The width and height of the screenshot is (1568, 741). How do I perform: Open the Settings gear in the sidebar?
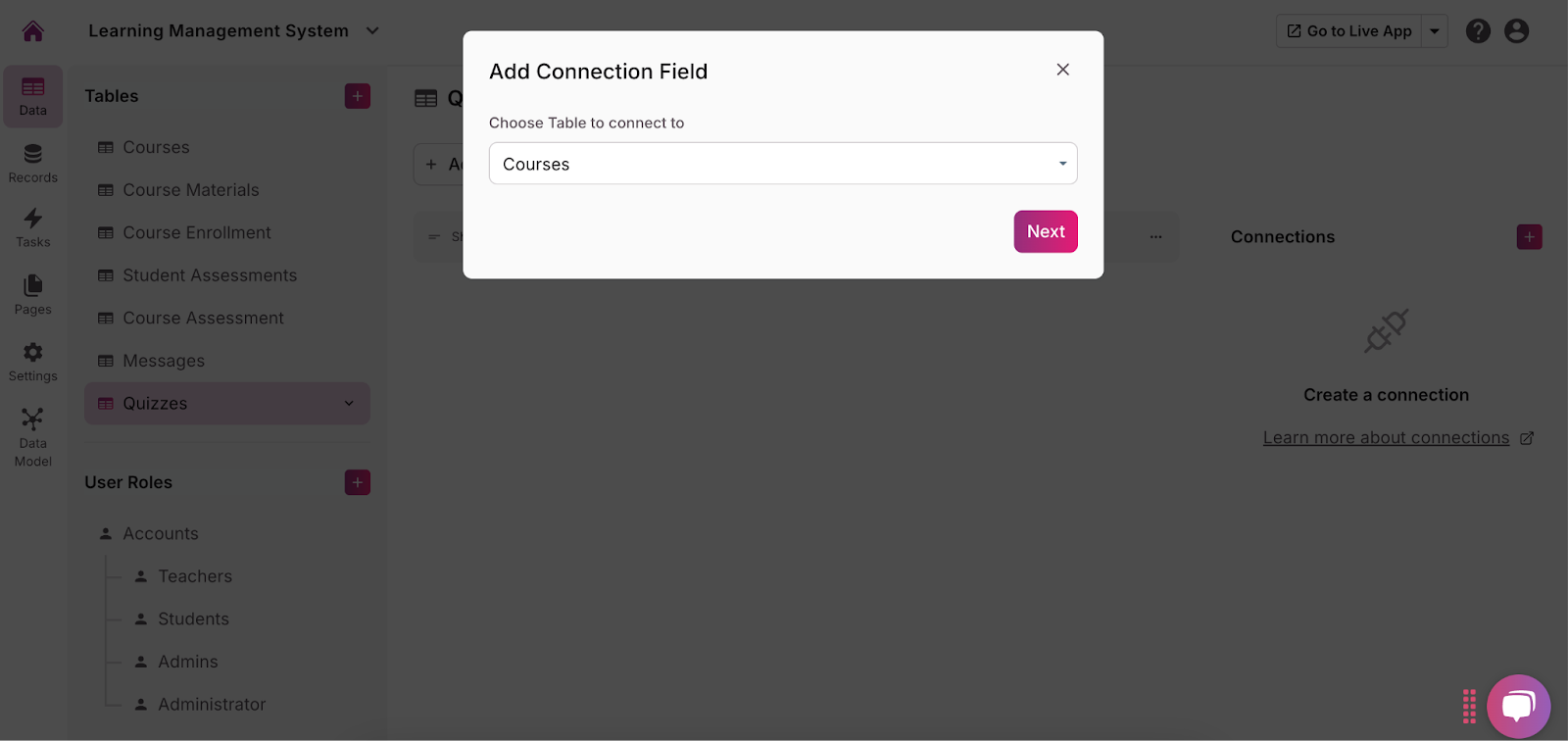(33, 361)
